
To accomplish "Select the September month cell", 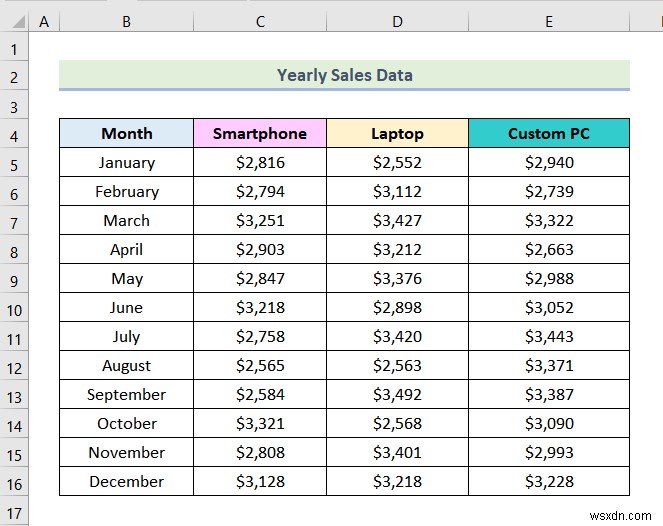I will point(127,395).
